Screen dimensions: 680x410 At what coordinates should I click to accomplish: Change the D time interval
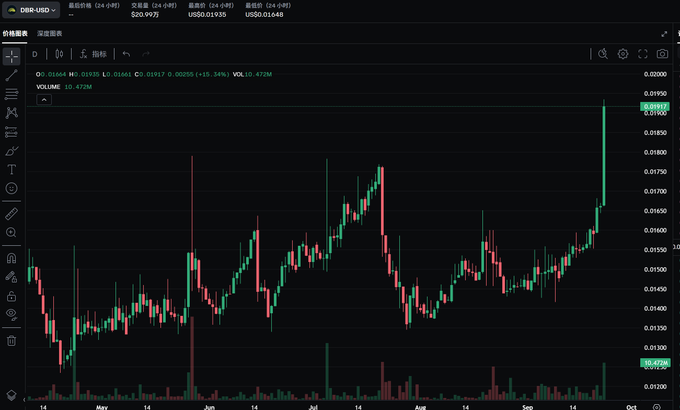pyautogui.click(x=35, y=54)
